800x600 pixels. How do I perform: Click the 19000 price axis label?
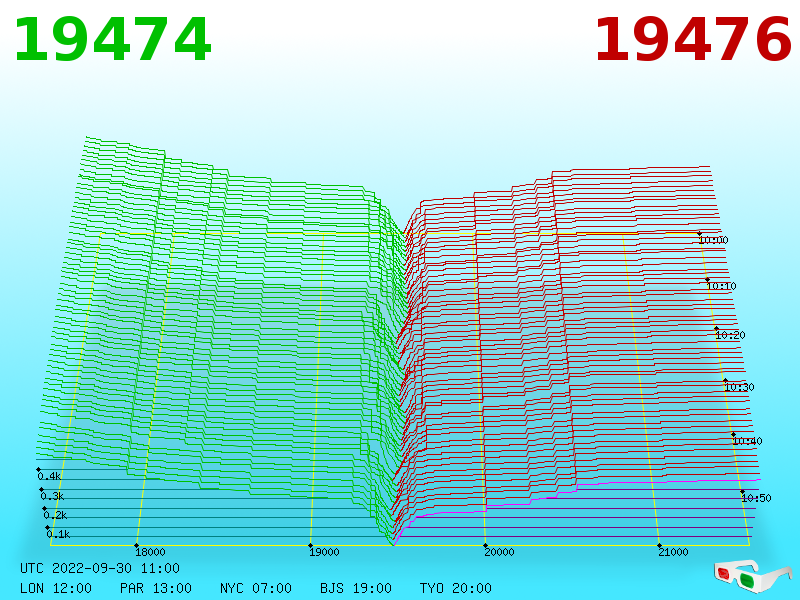(x=324, y=552)
